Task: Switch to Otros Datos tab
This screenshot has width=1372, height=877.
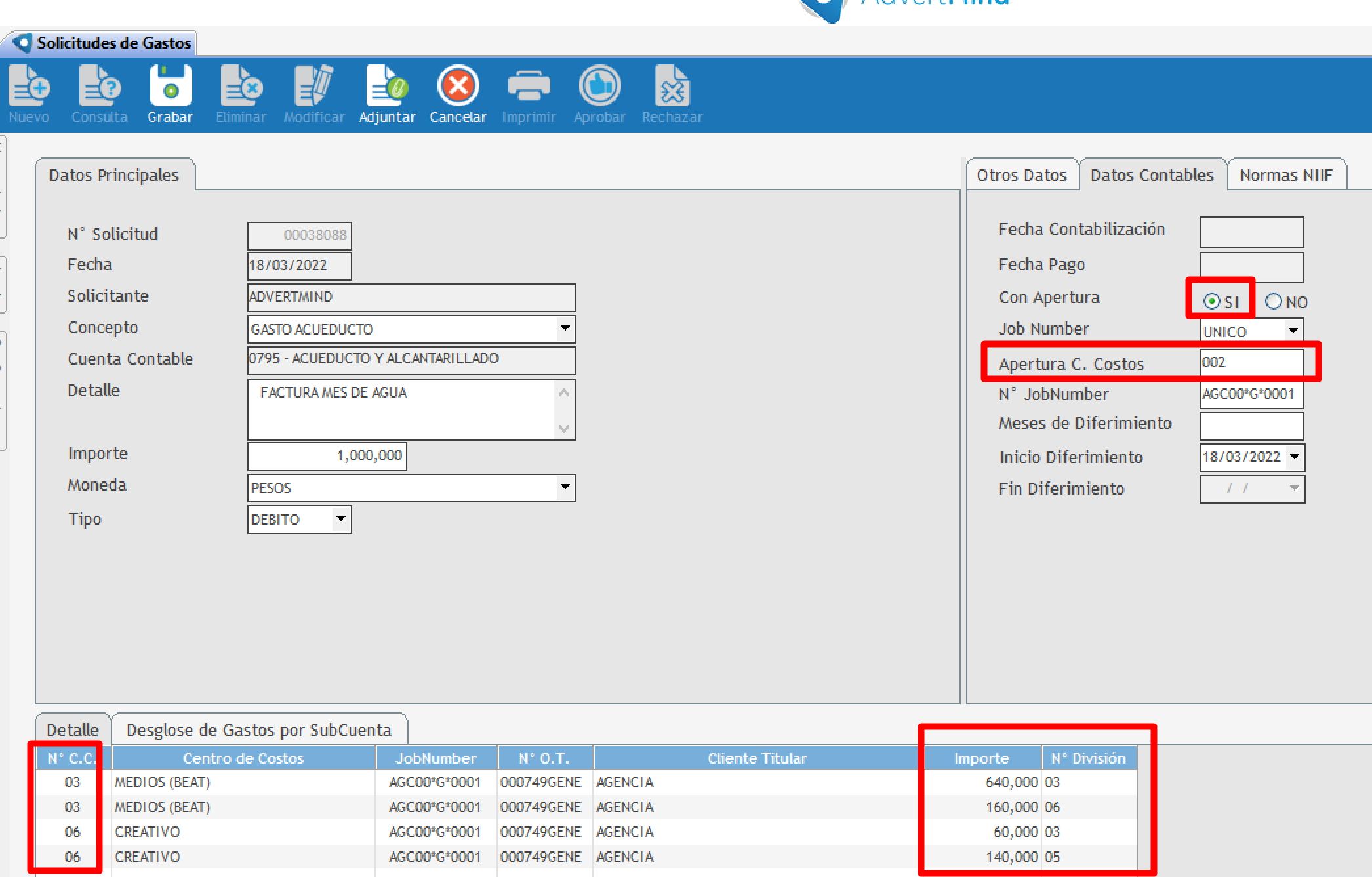Action: [x=1021, y=175]
